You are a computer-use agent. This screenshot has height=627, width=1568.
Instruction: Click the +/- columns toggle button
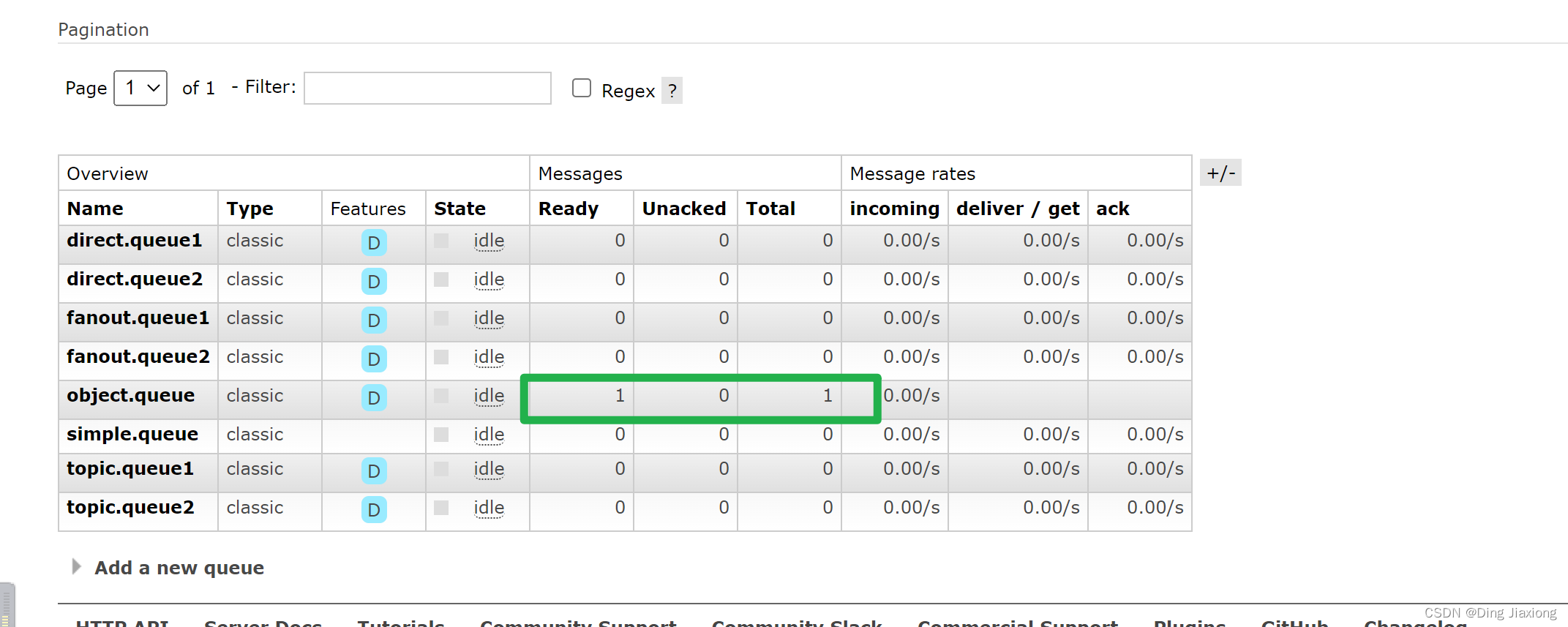pos(1220,173)
